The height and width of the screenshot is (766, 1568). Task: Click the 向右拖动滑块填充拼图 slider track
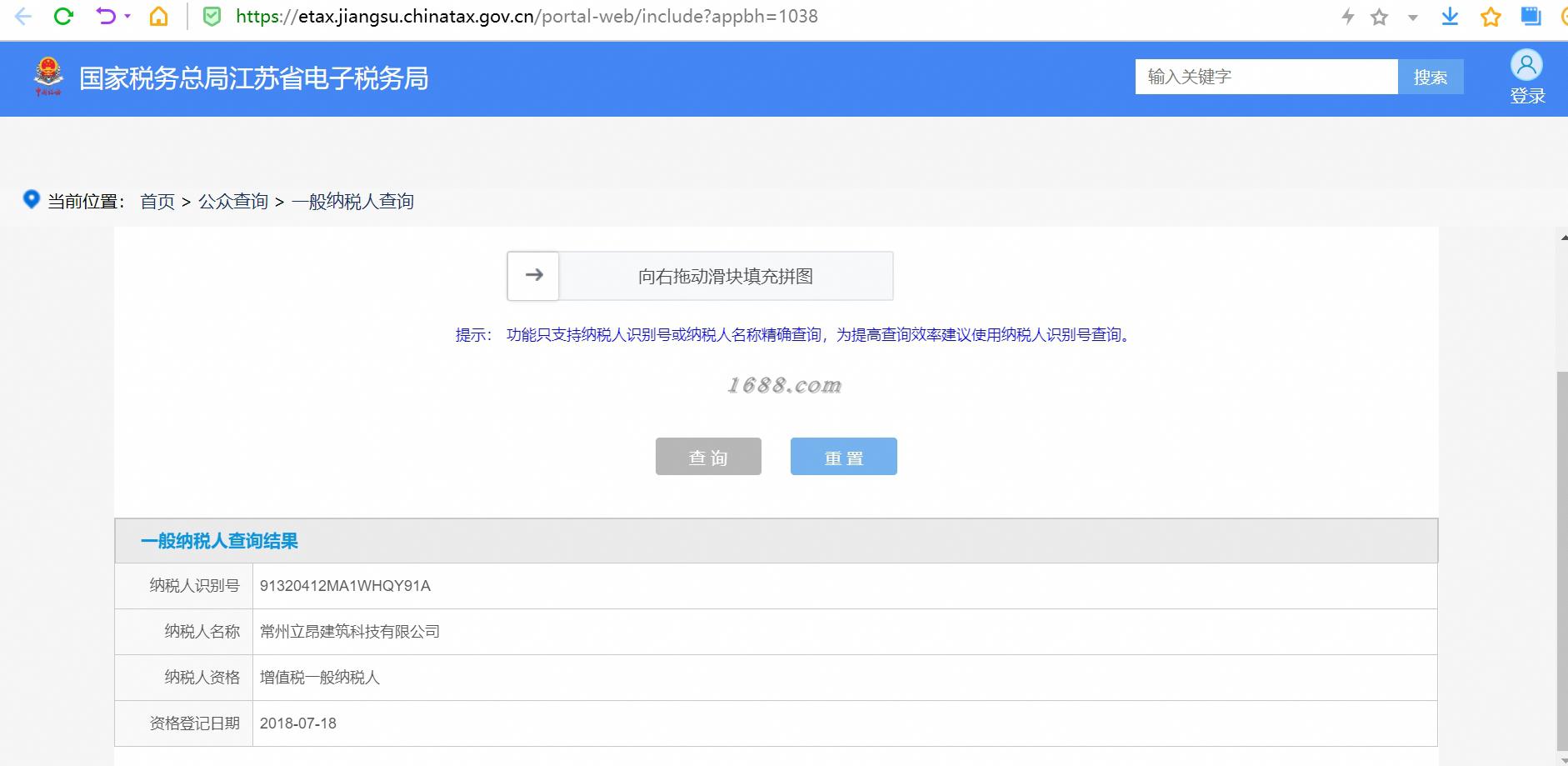[x=726, y=276]
